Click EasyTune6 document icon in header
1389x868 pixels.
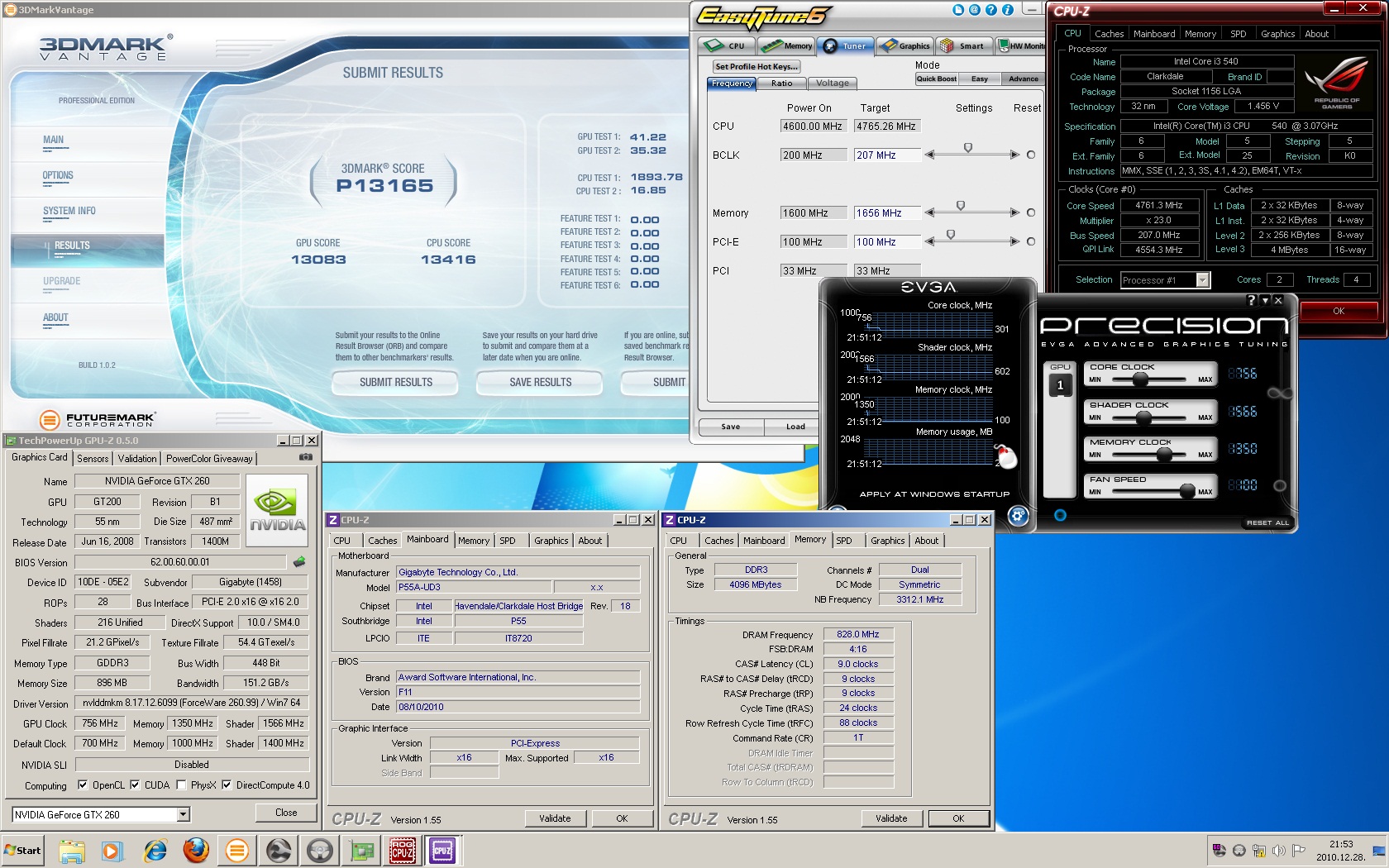958,10
